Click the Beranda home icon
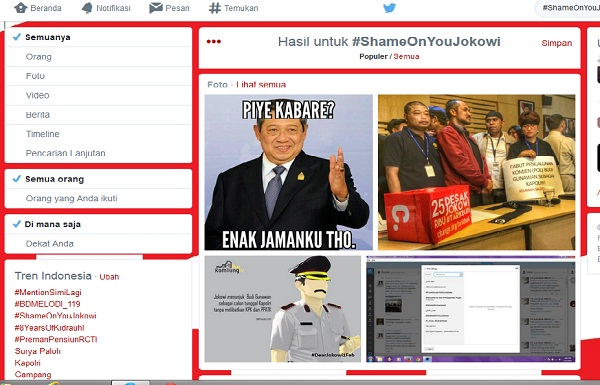Viewport: 600px width, 385px height. coord(20,8)
